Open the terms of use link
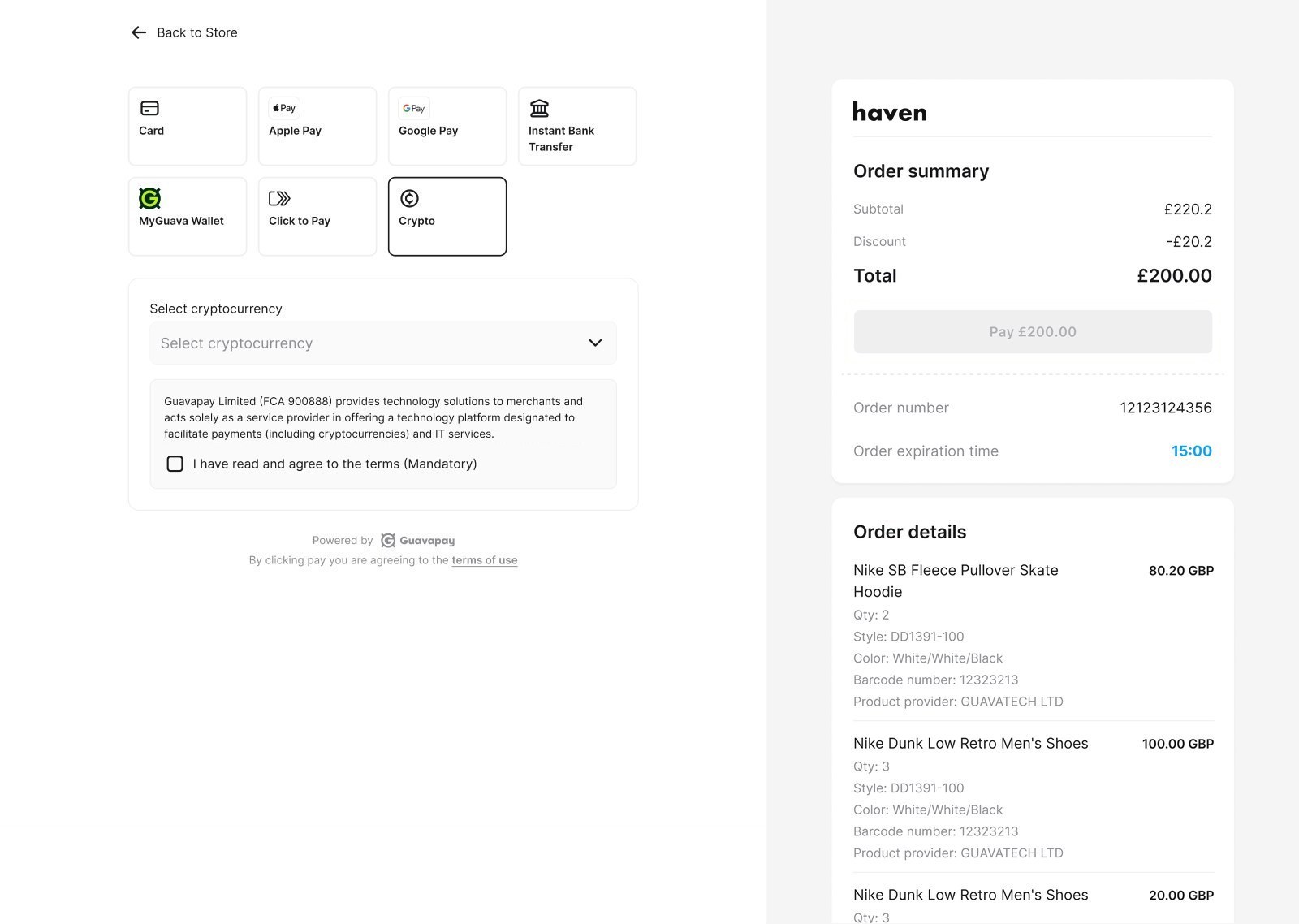Image resolution: width=1299 pixels, height=924 pixels. (x=485, y=560)
